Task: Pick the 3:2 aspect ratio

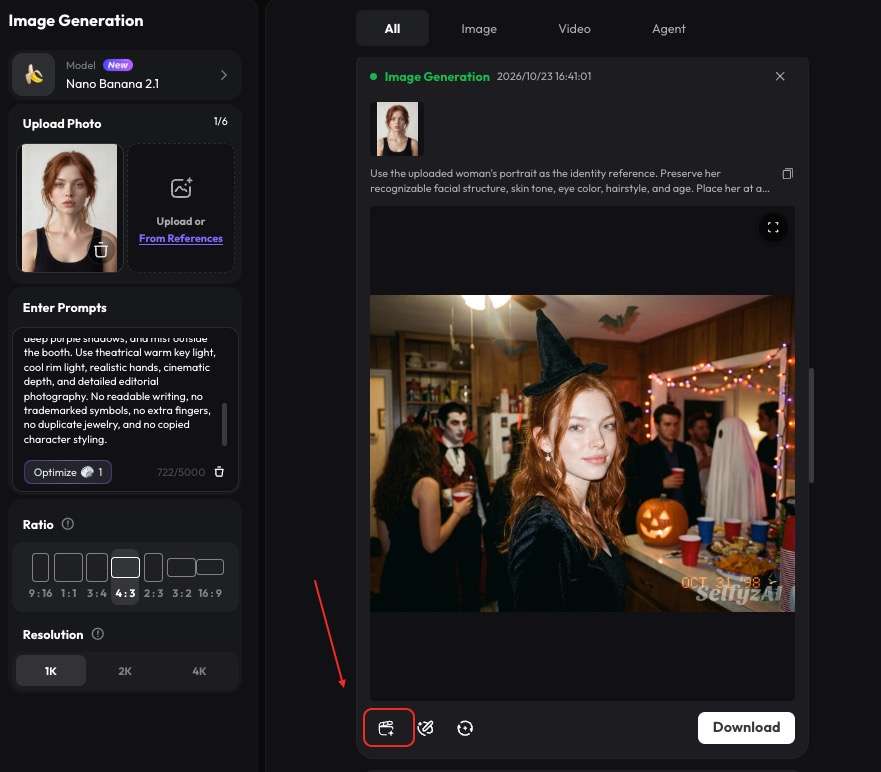Action: 181,575
